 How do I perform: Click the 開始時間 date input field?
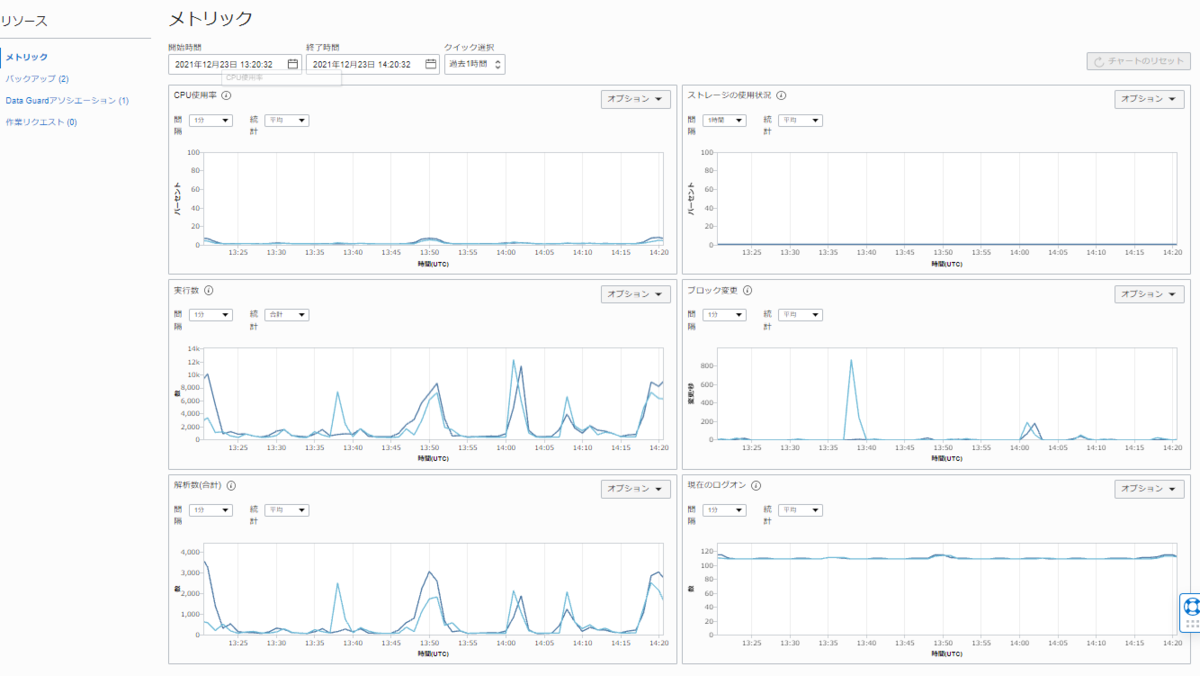235,64
